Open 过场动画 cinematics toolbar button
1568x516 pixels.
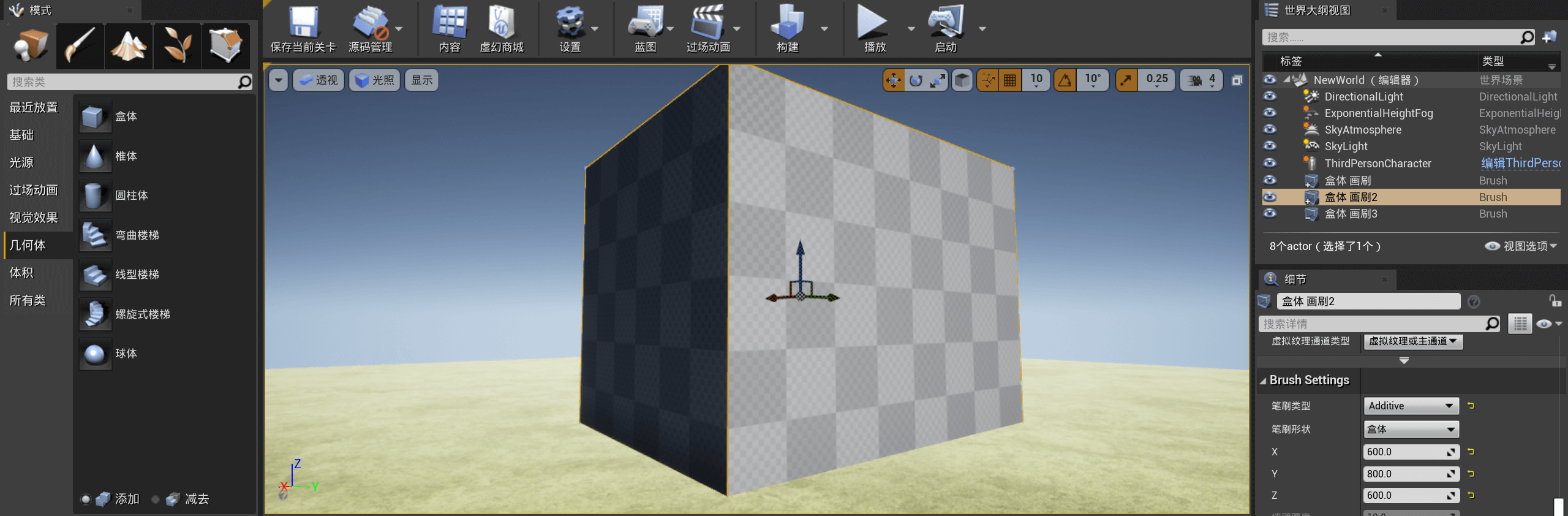click(708, 28)
